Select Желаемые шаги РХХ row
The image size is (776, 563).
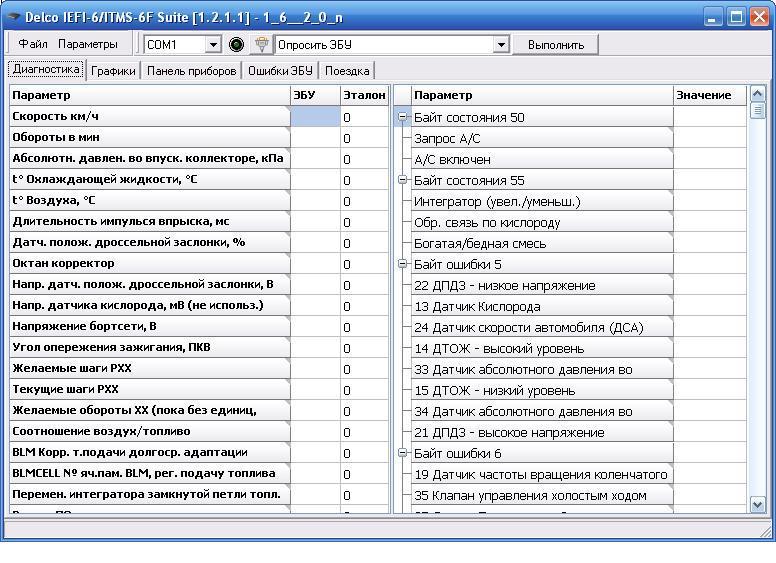coord(149,369)
